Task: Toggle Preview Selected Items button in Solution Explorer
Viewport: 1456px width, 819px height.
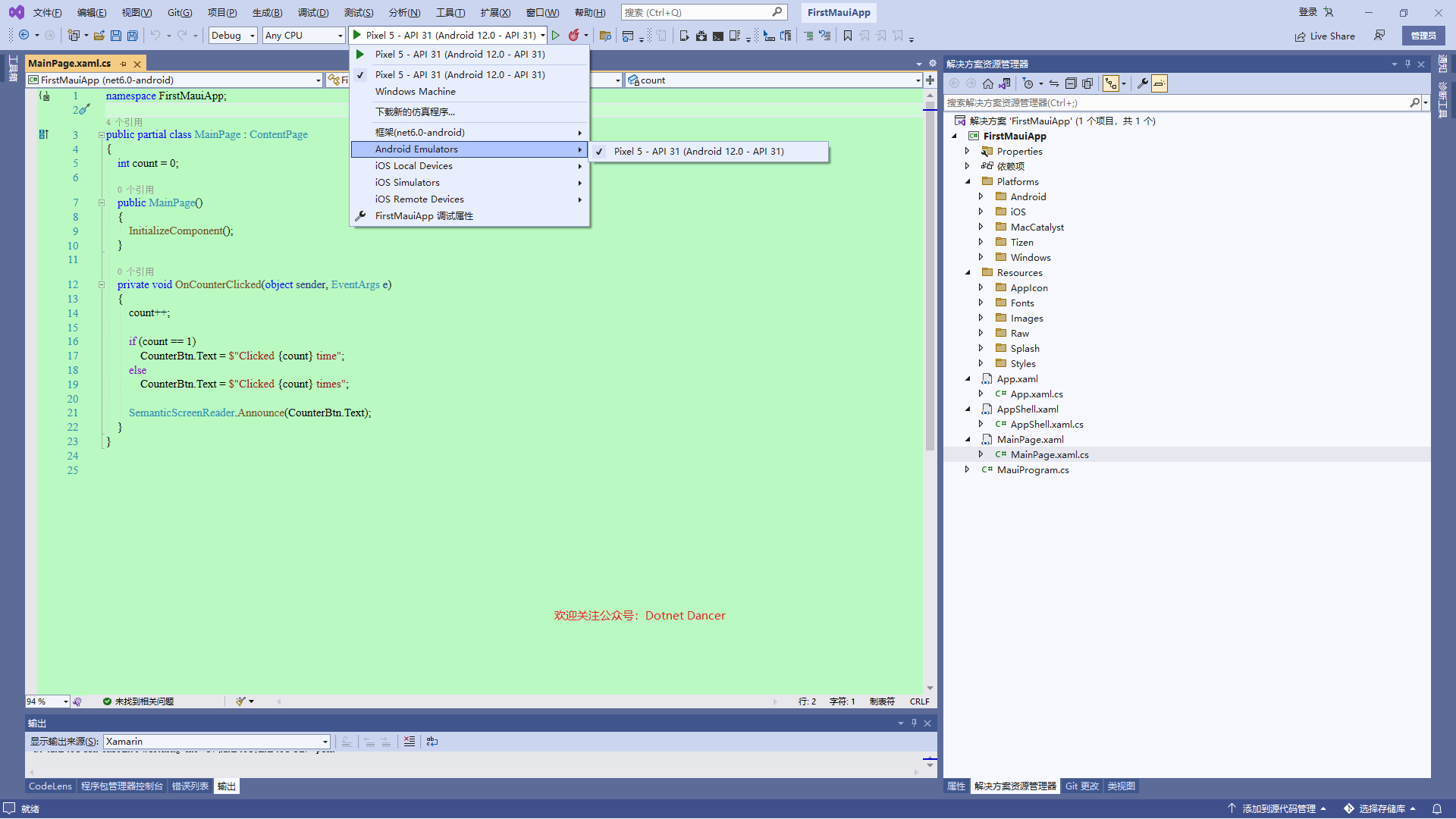Action: 1159,83
